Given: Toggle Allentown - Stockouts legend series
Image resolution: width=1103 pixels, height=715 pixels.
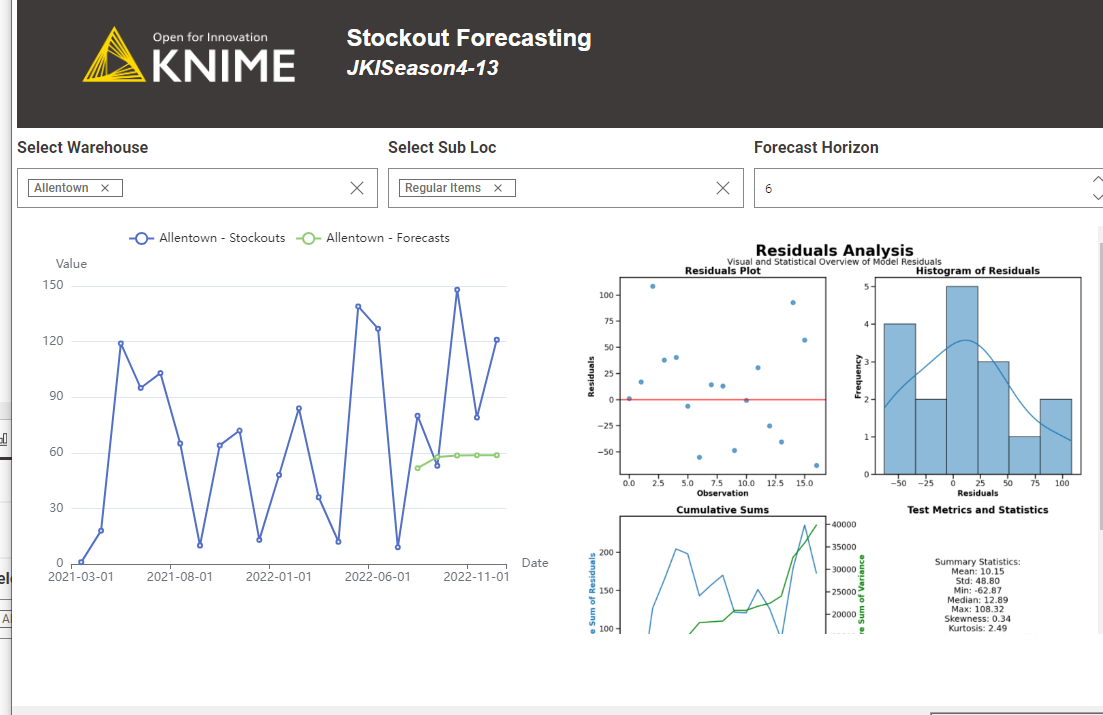Looking at the screenshot, I should (x=208, y=238).
